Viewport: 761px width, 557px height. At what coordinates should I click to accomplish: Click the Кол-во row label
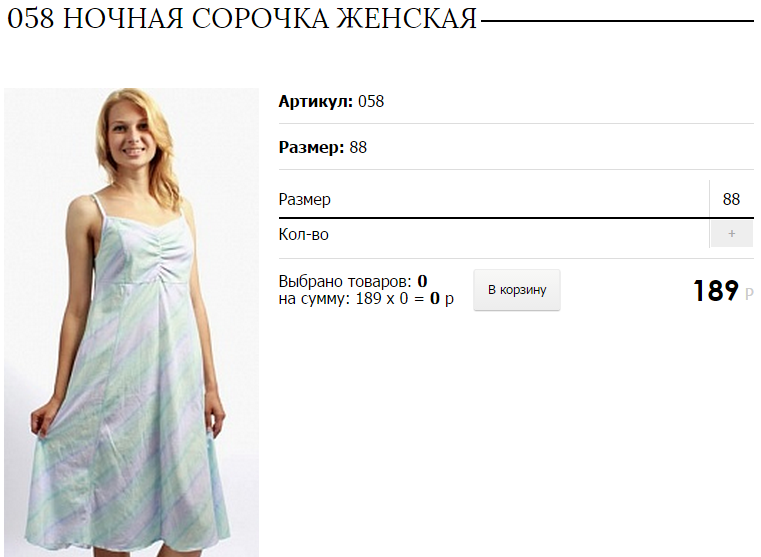(x=304, y=234)
